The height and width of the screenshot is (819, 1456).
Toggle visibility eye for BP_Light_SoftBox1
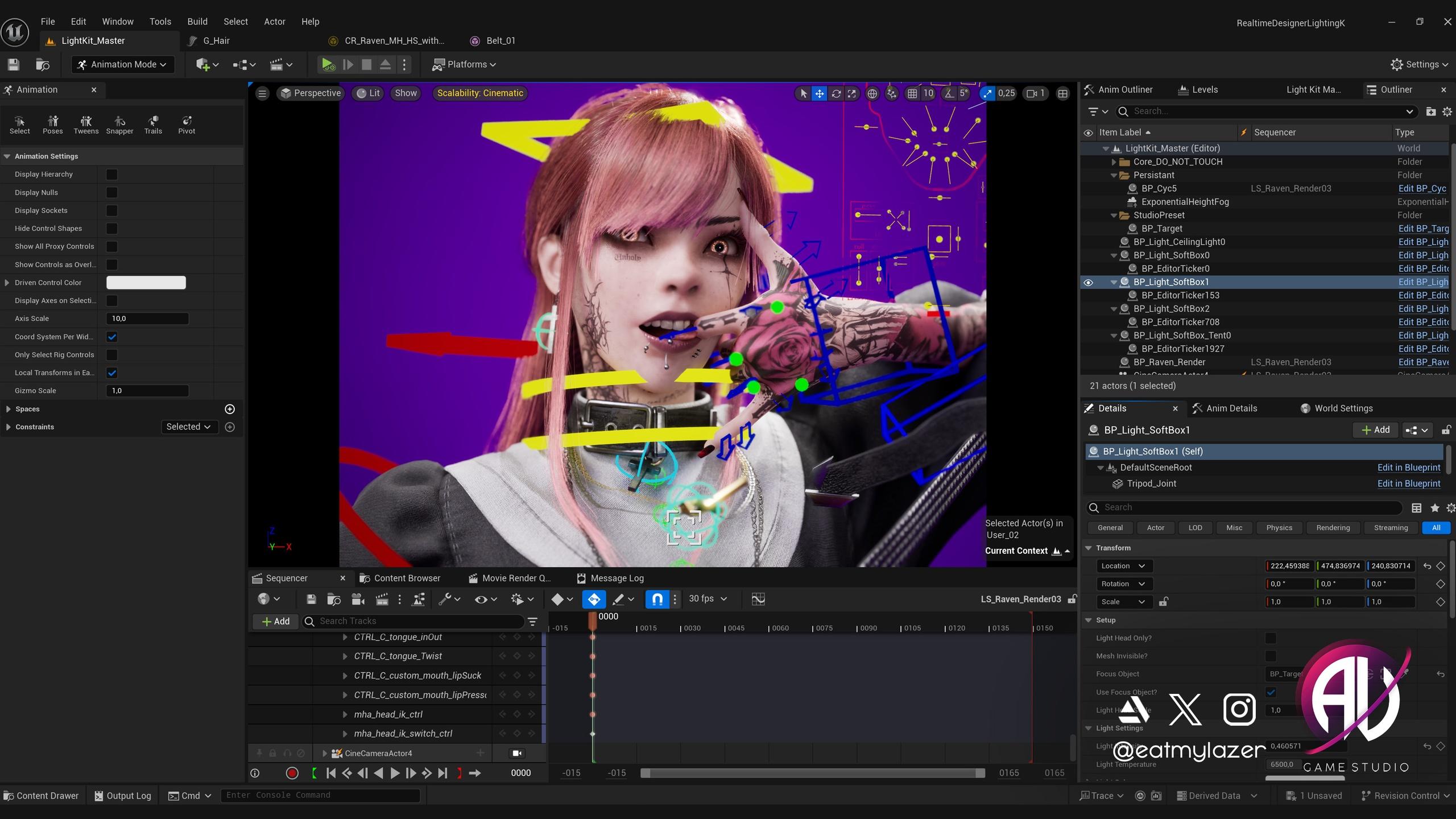click(1088, 282)
